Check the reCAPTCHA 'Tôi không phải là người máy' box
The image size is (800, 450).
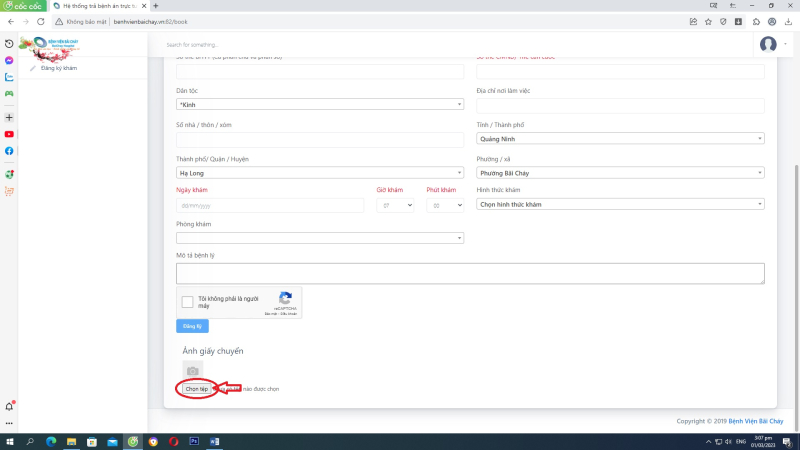tap(187, 302)
